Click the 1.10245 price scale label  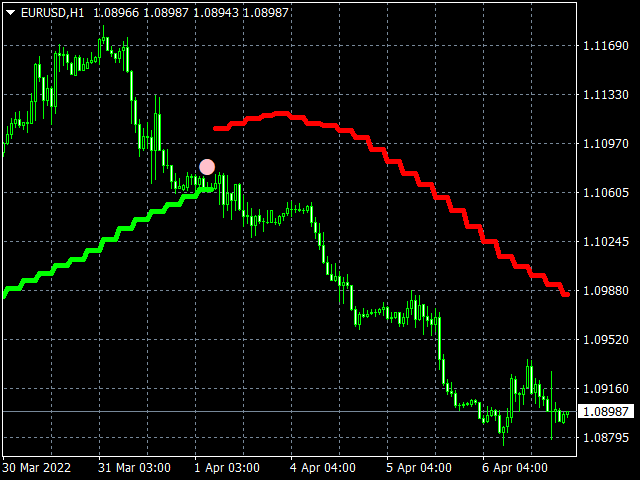(x=606, y=242)
